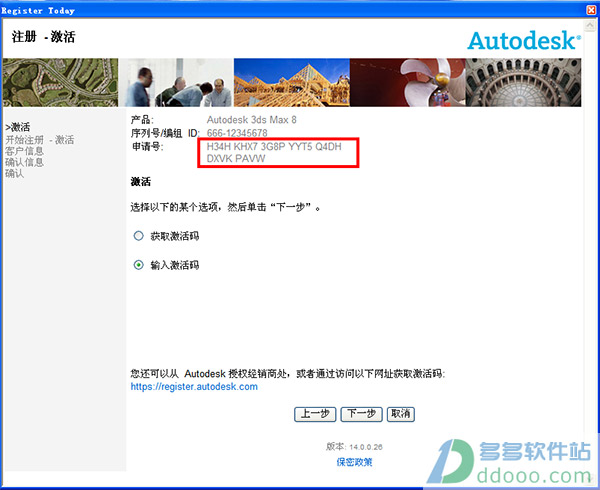Open the 保密政策 privacy policy link
Viewport: 600px width, 490px height.
click(354, 462)
